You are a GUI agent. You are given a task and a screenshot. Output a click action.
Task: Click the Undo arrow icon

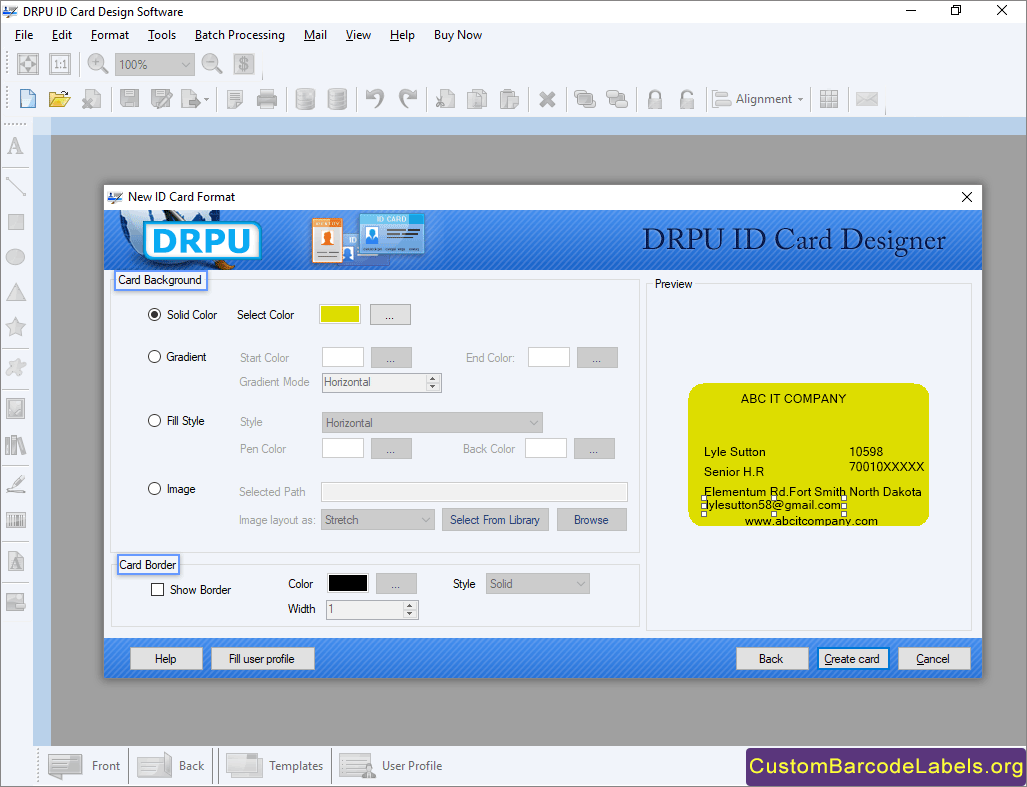375,99
